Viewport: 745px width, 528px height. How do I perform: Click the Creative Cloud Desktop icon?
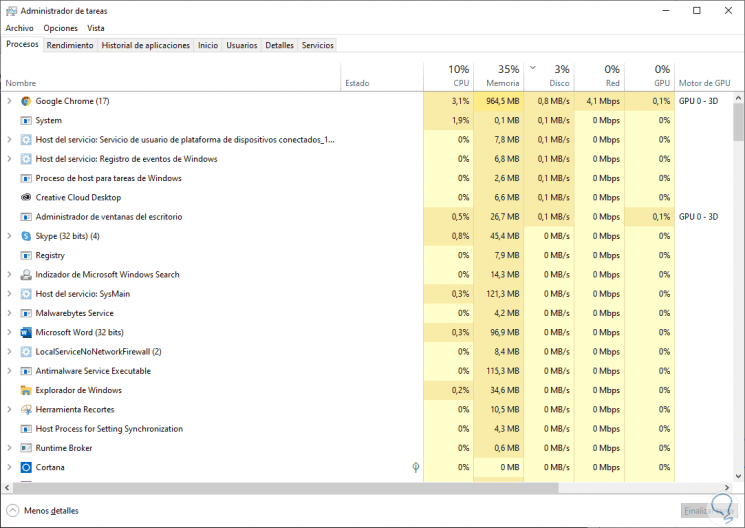coord(26,197)
